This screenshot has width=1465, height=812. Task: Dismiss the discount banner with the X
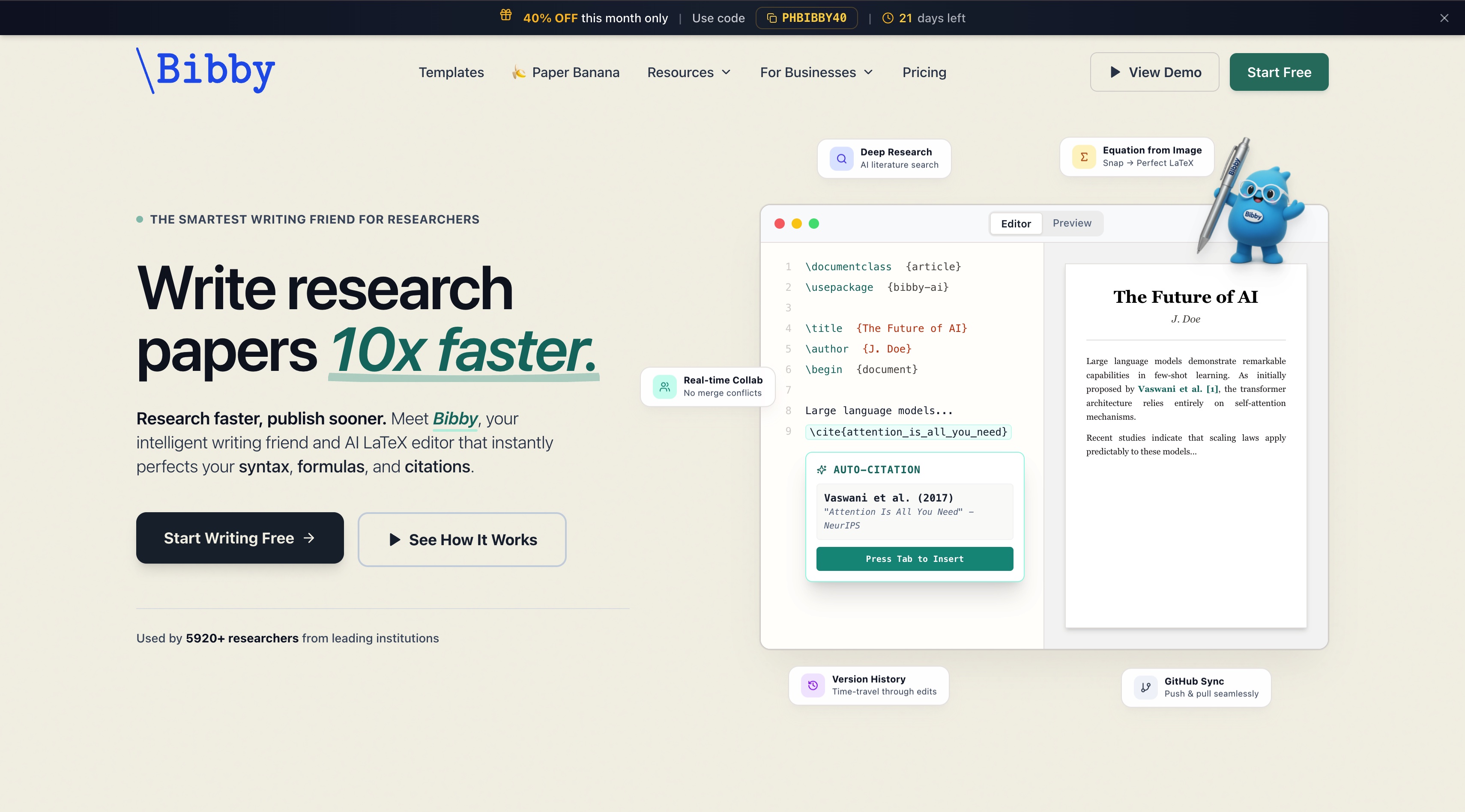[x=1445, y=18]
